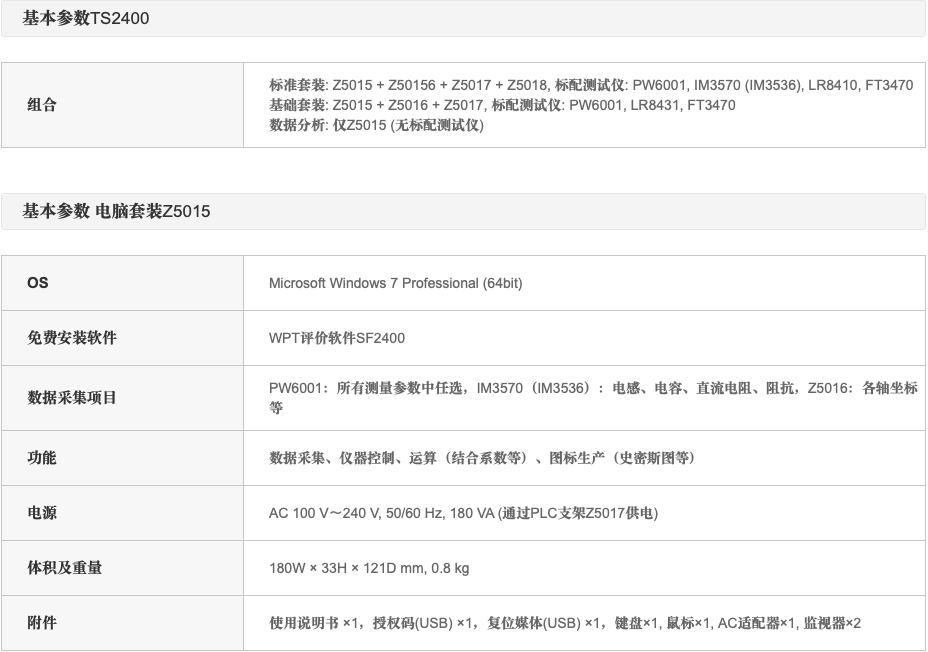Click the 数据分析: 仅Z5015 line
928x652 pixels.
point(376,125)
